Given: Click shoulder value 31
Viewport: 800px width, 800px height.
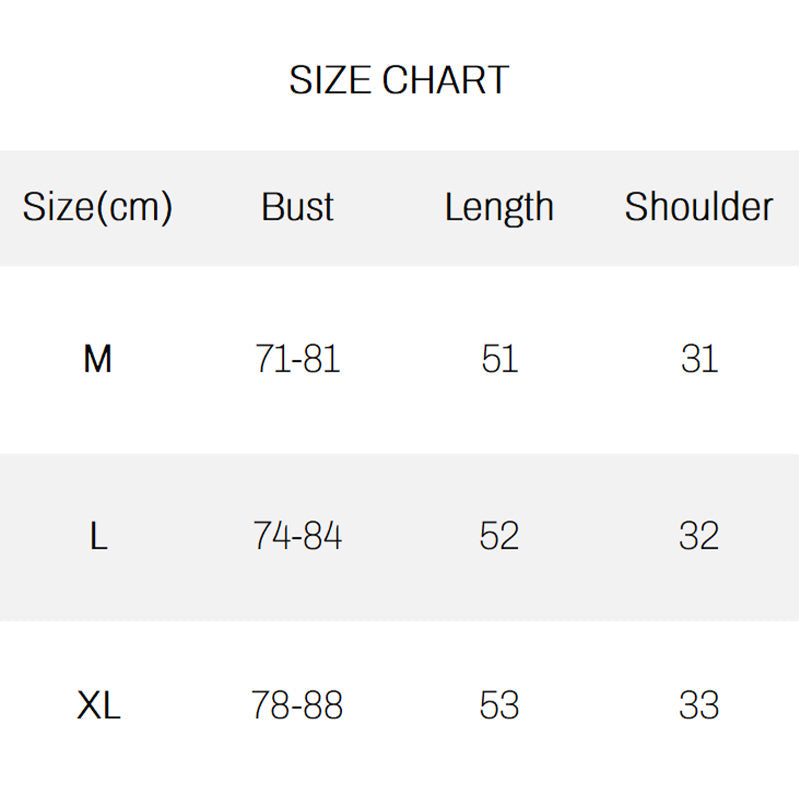Looking at the screenshot, I should click(x=699, y=357).
